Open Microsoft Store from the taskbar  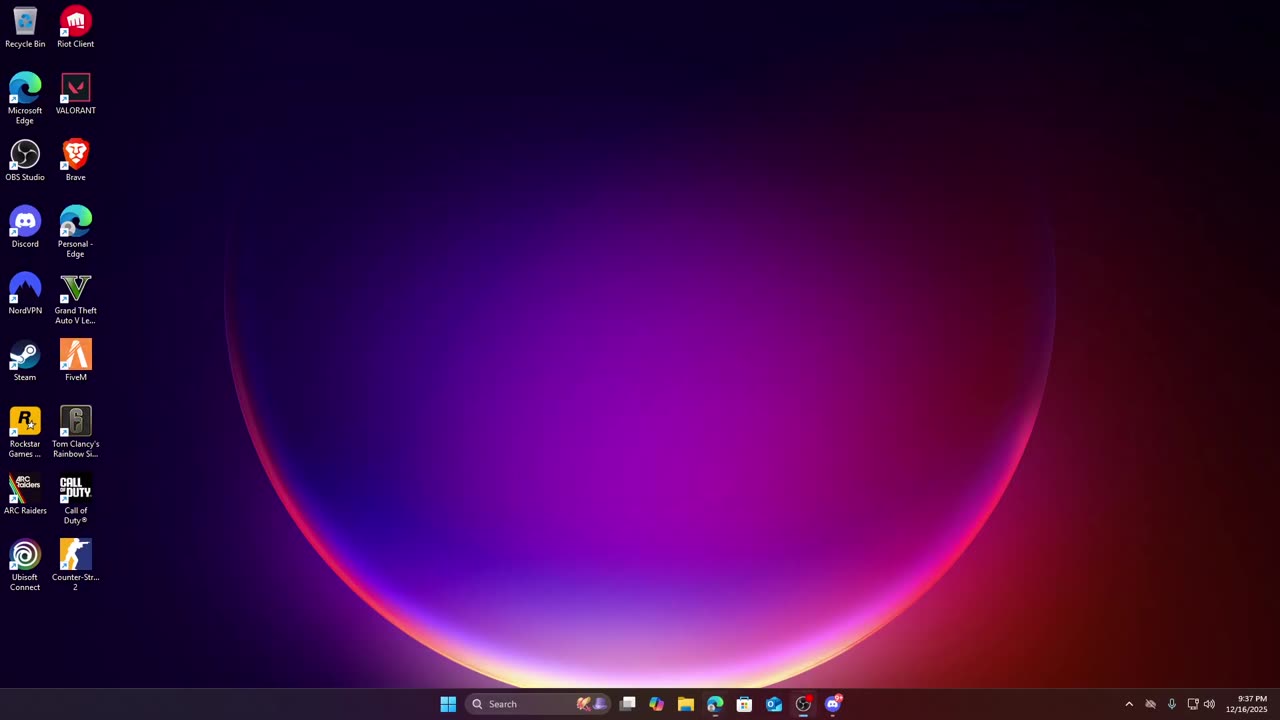(744, 704)
